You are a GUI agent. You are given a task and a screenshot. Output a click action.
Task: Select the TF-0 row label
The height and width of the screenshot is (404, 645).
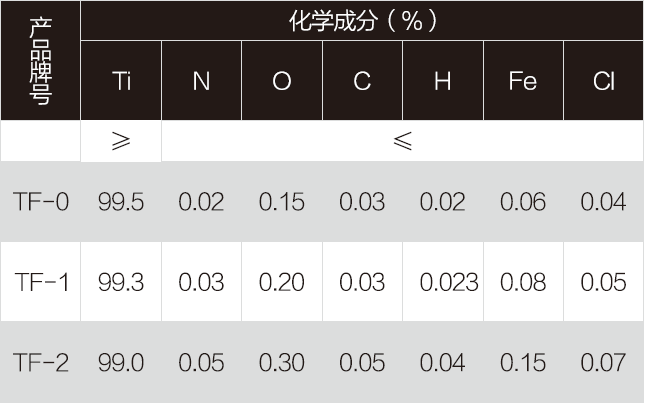pos(41,202)
